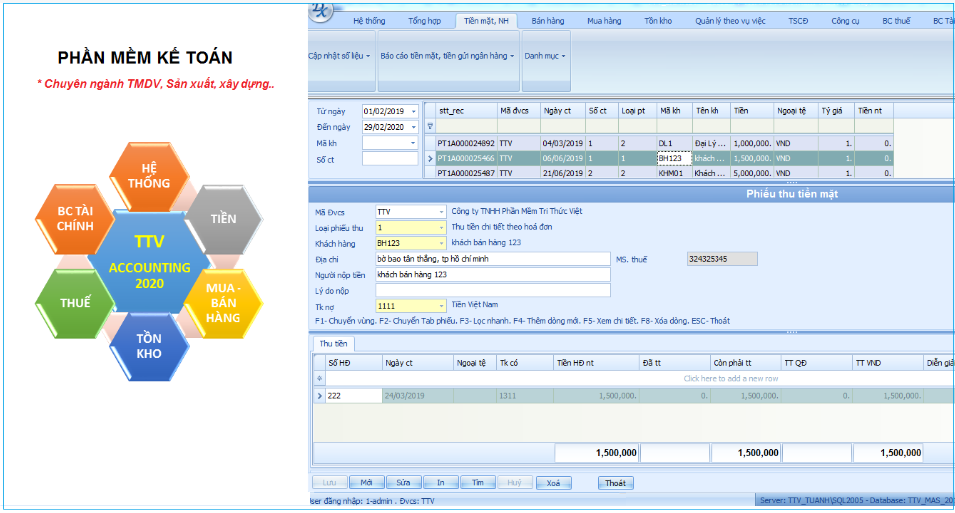Click the Lưu button
The image size is (955, 513).
click(x=329, y=483)
